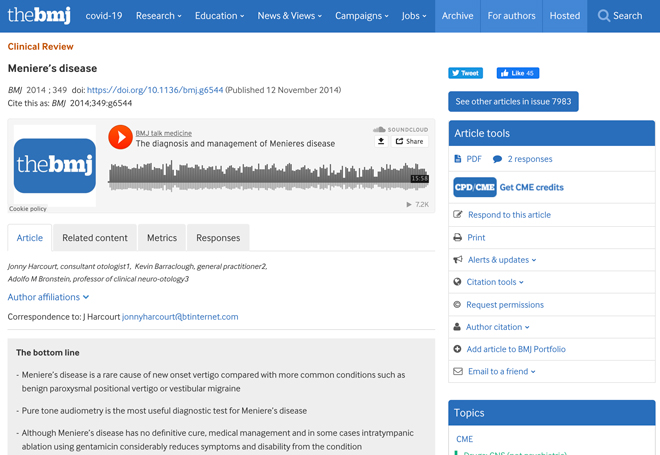The height and width of the screenshot is (455, 660).
Task: Get CME credits link
Action: coord(532,187)
